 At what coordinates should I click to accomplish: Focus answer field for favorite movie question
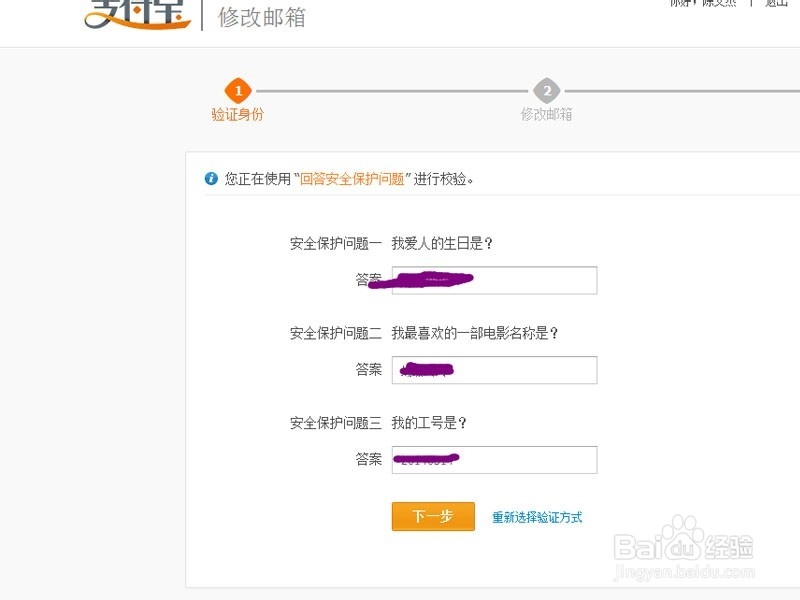(x=494, y=370)
